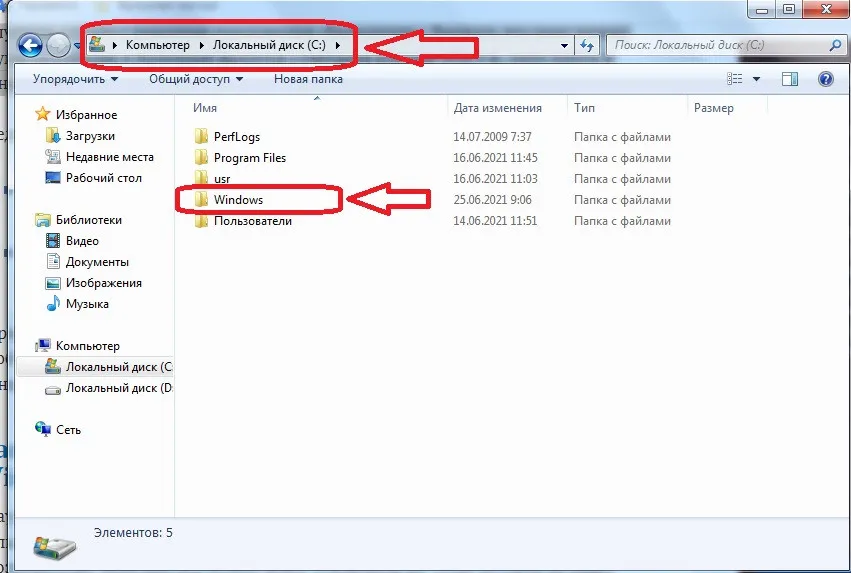The width and height of the screenshot is (851, 573).
Task: Select Библиотеки in navigation pane
Action: pyautogui.click(x=88, y=220)
